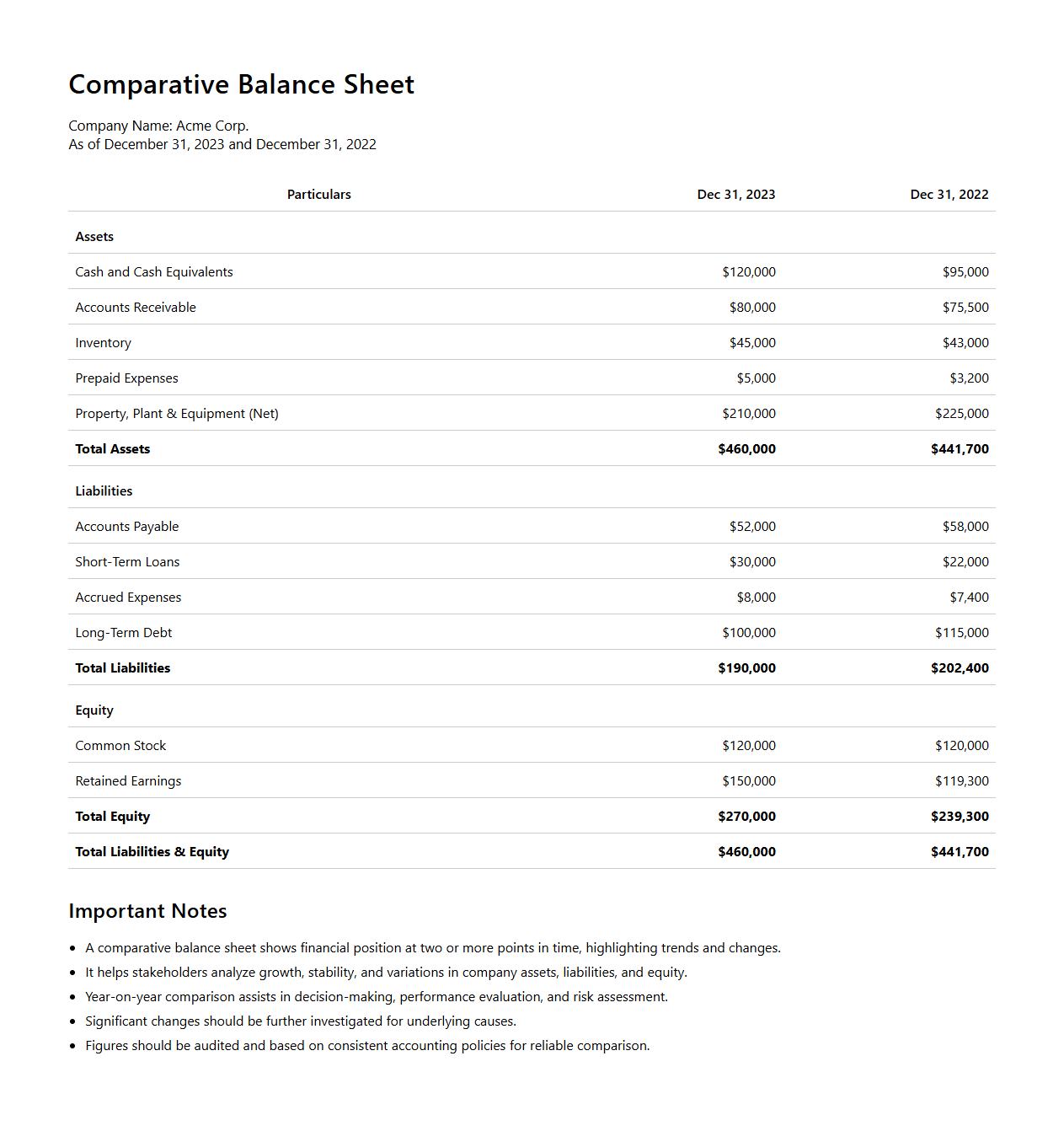The height and width of the screenshot is (1131, 1064).
Task: Click the Company Name: Acme Corp. line
Action: pyautogui.click(x=158, y=126)
